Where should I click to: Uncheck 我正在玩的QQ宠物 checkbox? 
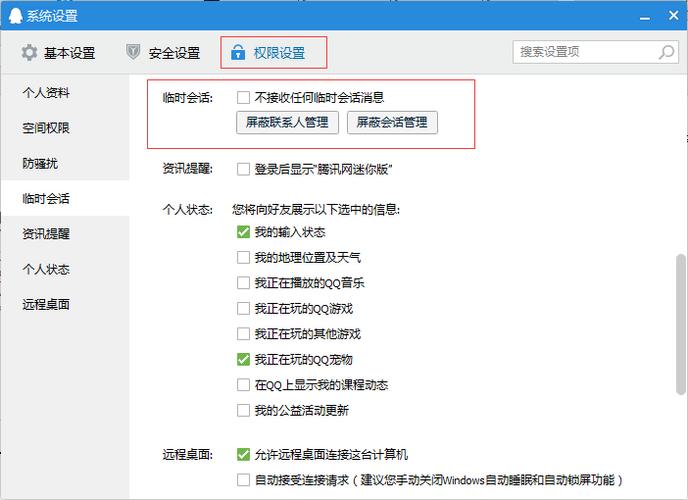(243, 359)
